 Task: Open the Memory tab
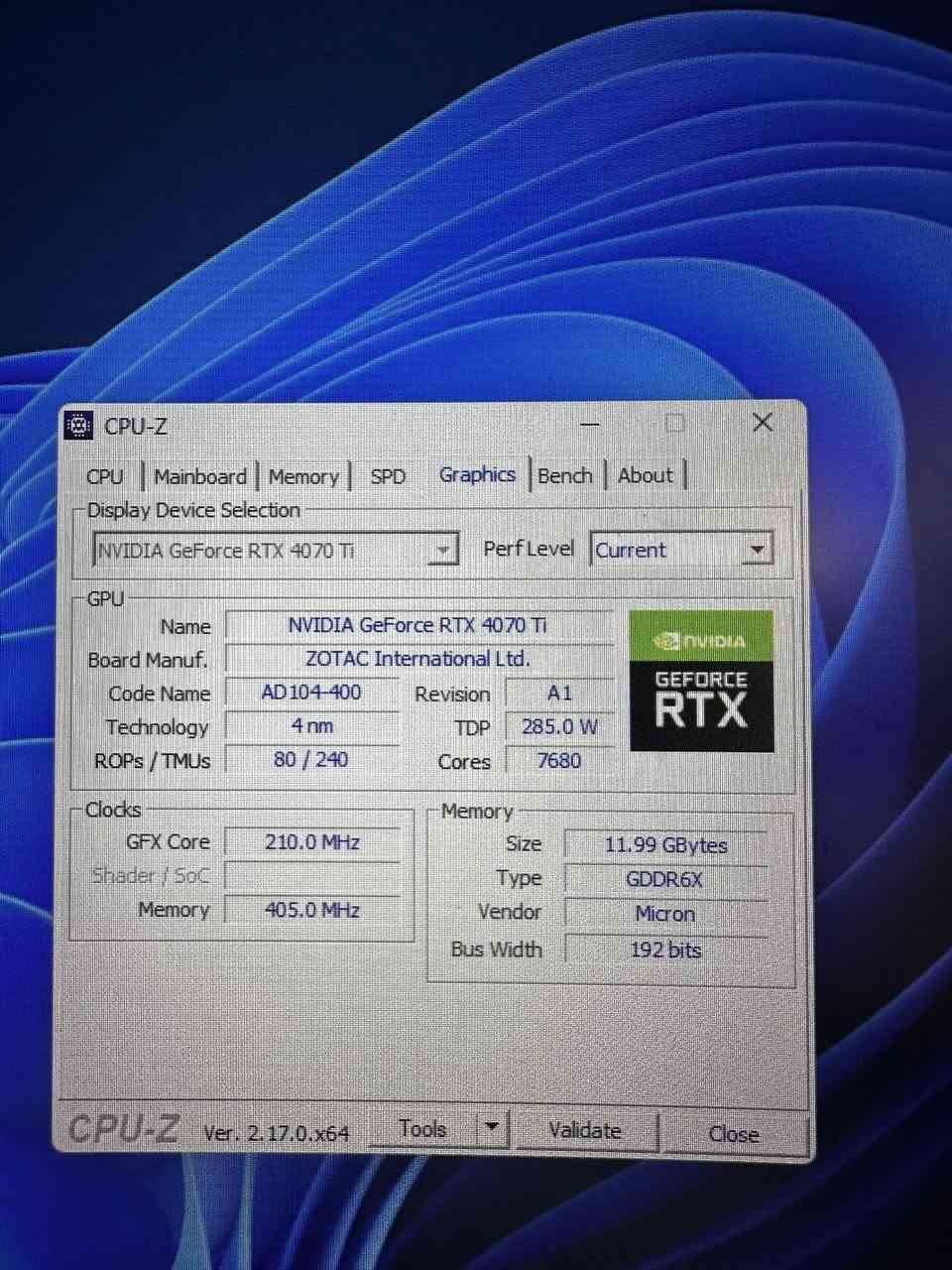coord(303,477)
